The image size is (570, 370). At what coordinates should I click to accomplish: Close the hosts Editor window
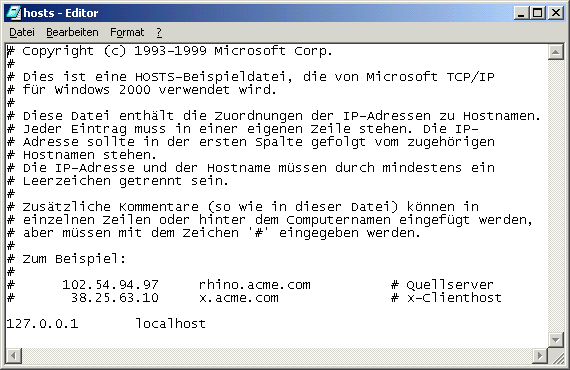(556, 13)
